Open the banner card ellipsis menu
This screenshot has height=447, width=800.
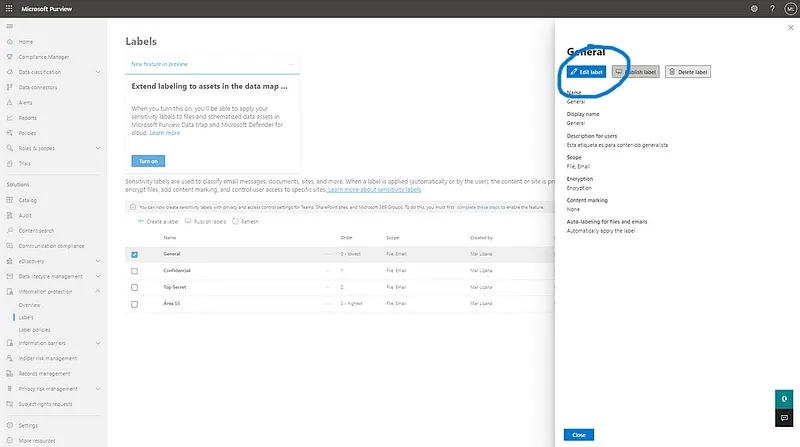click(291, 64)
